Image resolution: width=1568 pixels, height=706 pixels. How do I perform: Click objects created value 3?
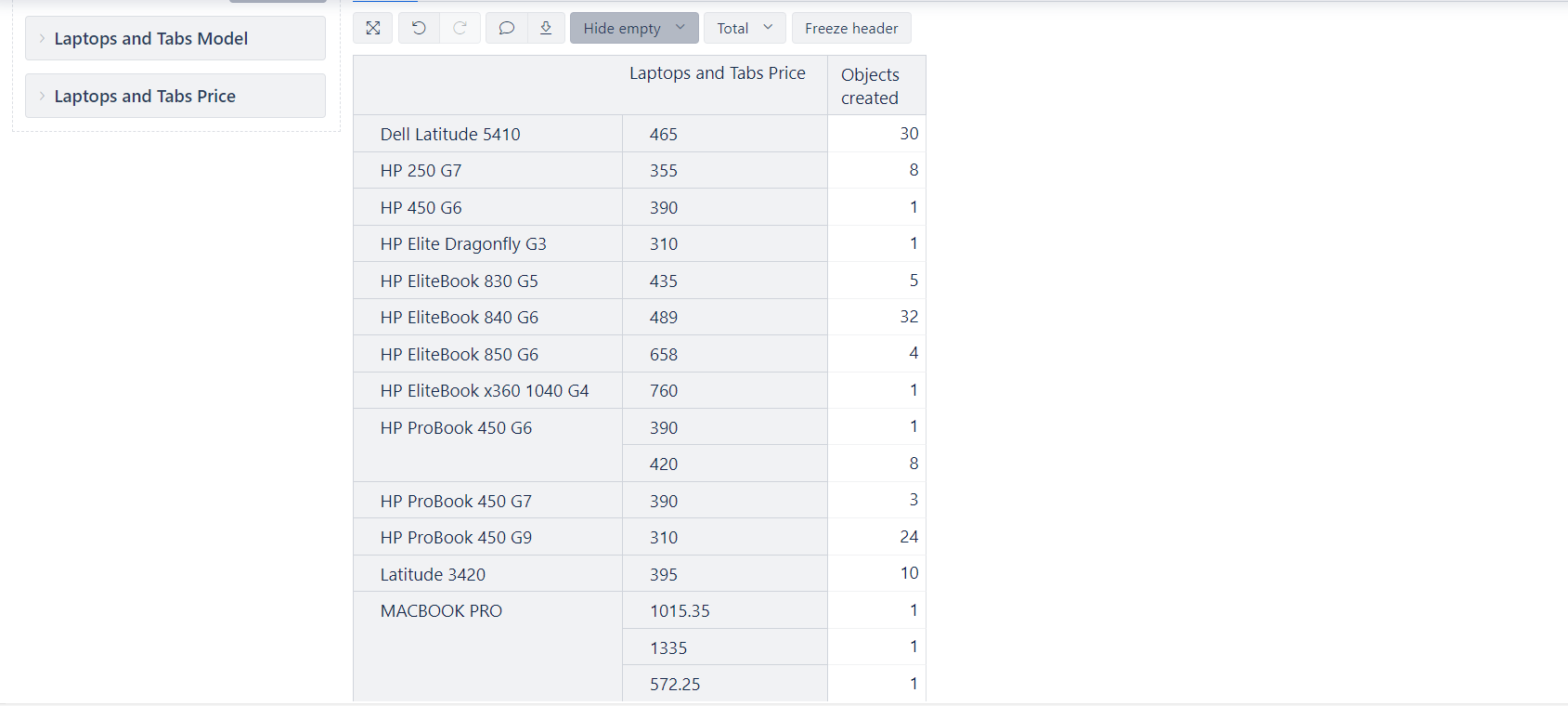[x=876, y=500]
